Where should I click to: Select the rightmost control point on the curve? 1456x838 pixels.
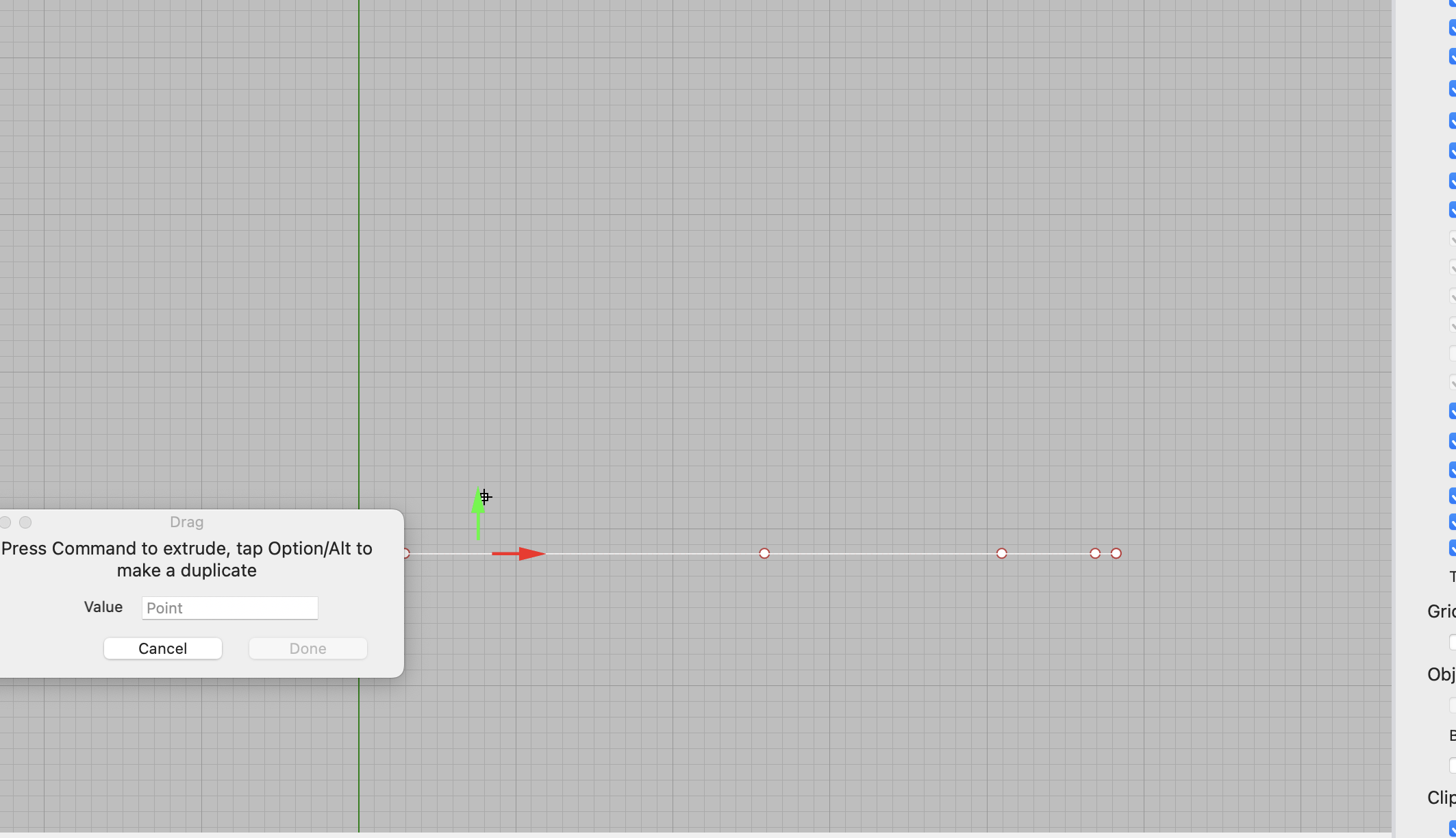1116,553
